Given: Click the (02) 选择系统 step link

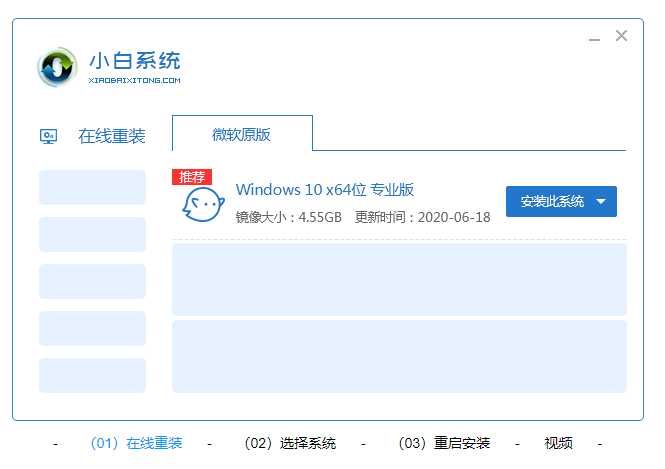Looking at the screenshot, I should click(x=290, y=443).
